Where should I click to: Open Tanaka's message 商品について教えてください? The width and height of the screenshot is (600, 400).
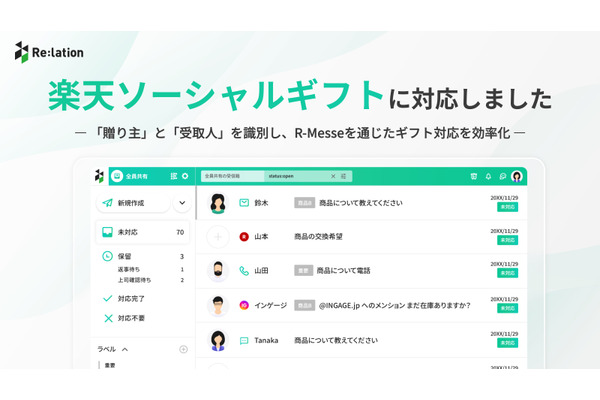[336, 340]
